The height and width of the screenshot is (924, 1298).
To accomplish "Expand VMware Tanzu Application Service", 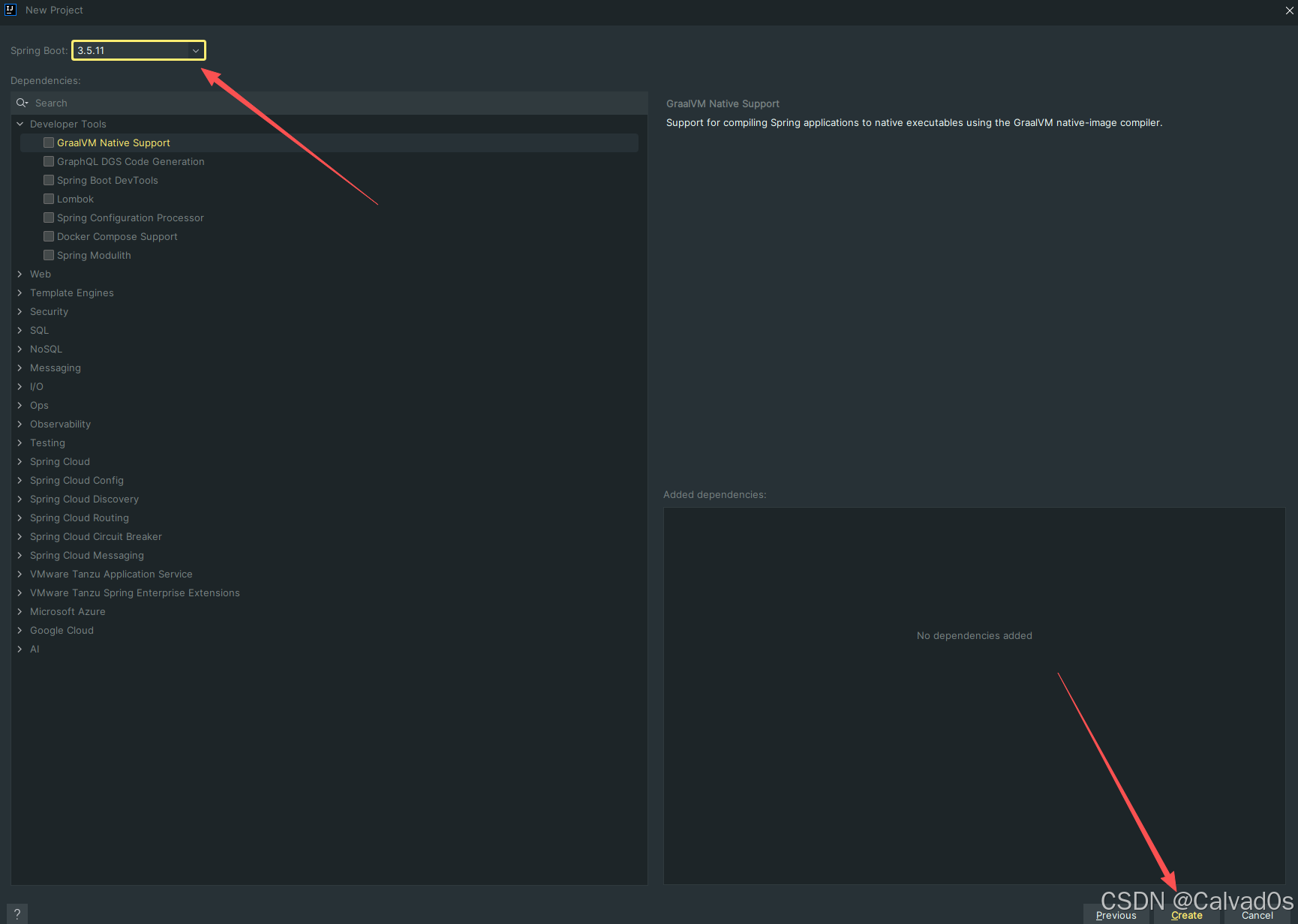I will (x=20, y=574).
